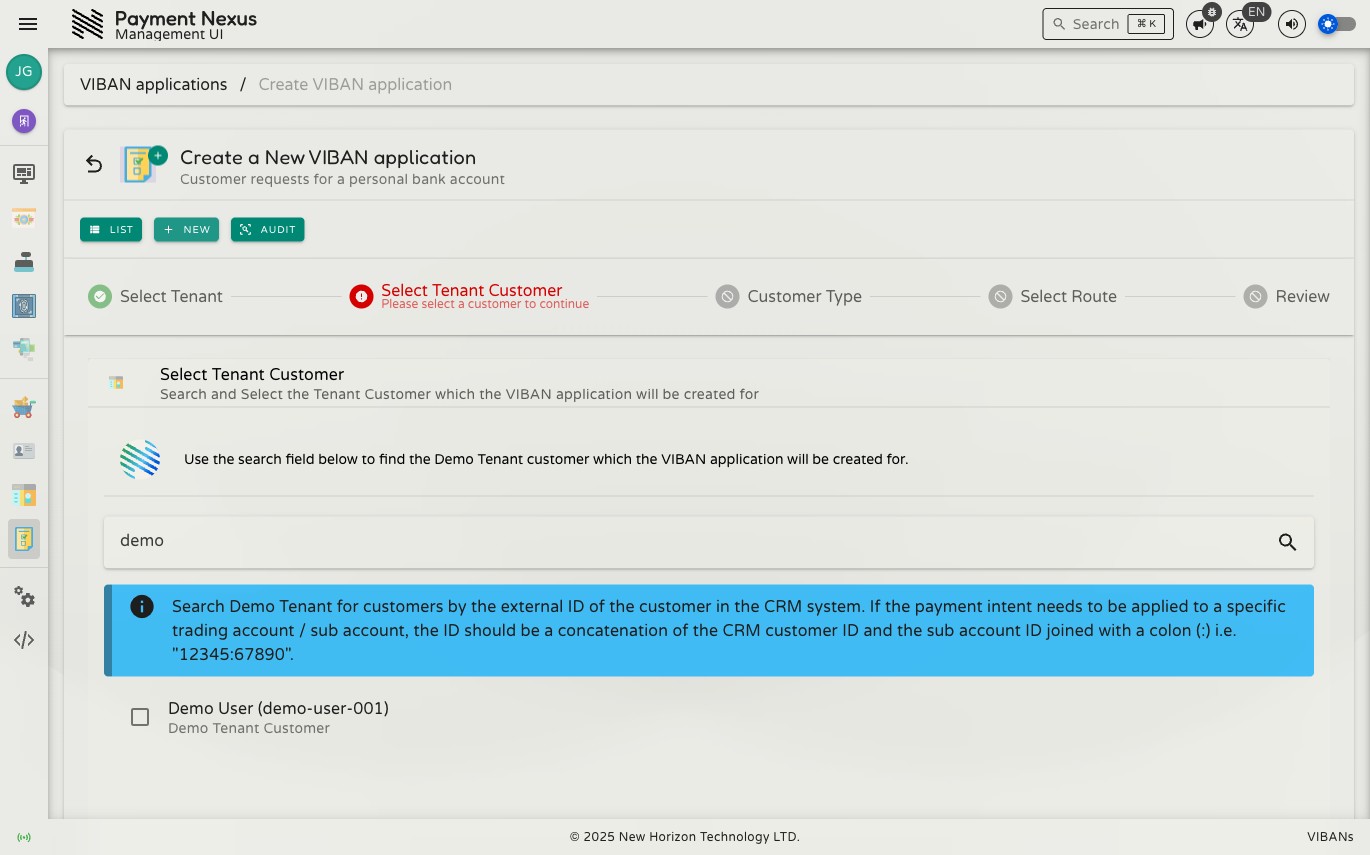The height and width of the screenshot is (855, 1370).
Task: Open the Select Tenant Customer step
Action: coord(469,296)
